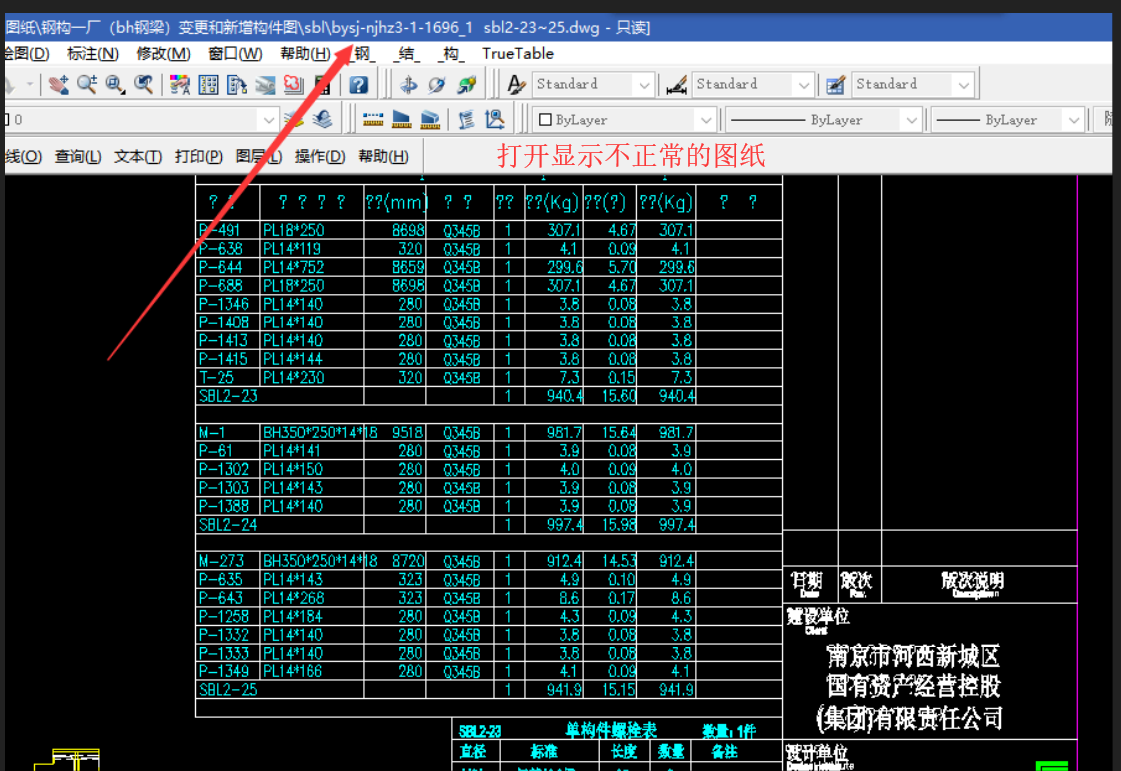Open the Text Style manager icon

[x=515, y=84]
